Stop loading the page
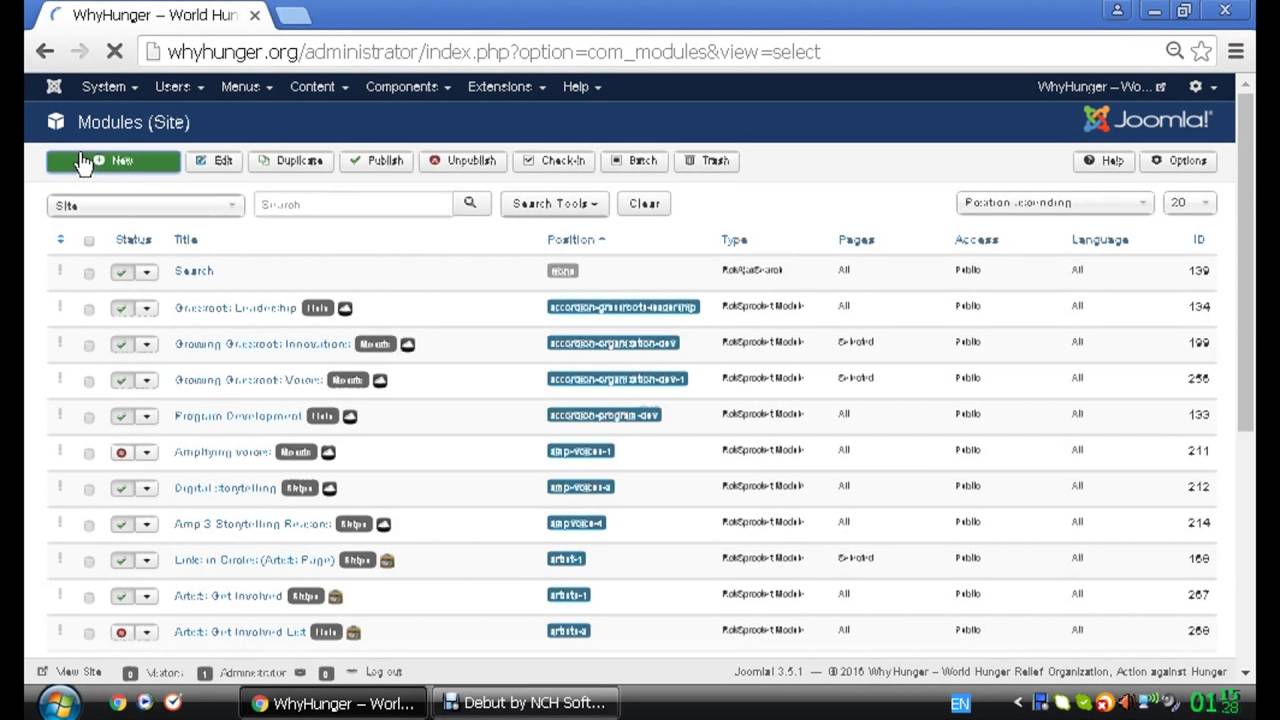The height and width of the screenshot is (720, 1280). click(x=114, y=51)
